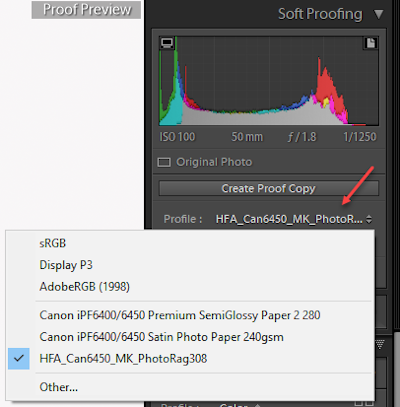Click the ISO 100 value
This screenshot has width=400, height=407.
pos(177,137)
